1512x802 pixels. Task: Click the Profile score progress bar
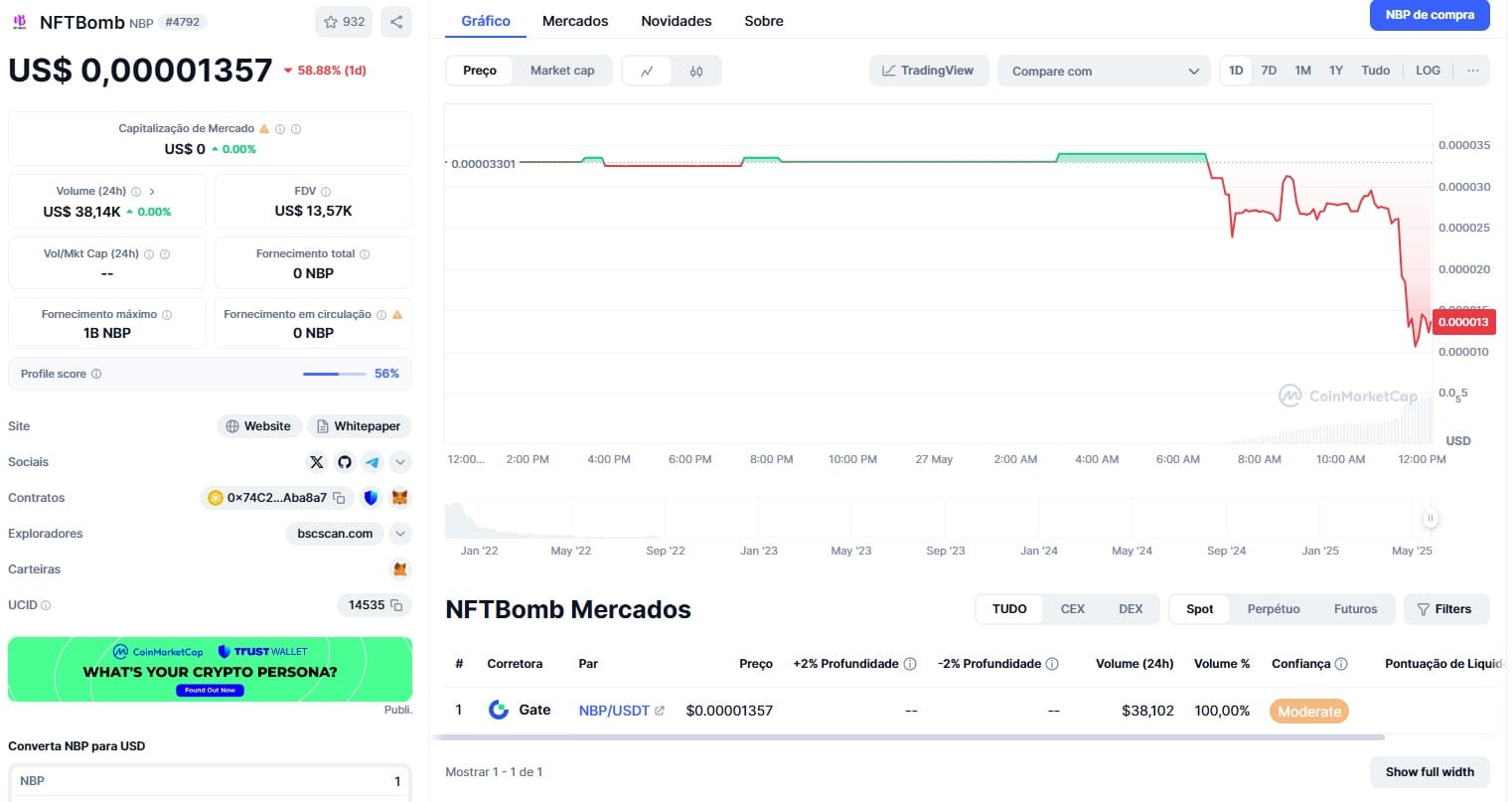click(x=334, y=375)
